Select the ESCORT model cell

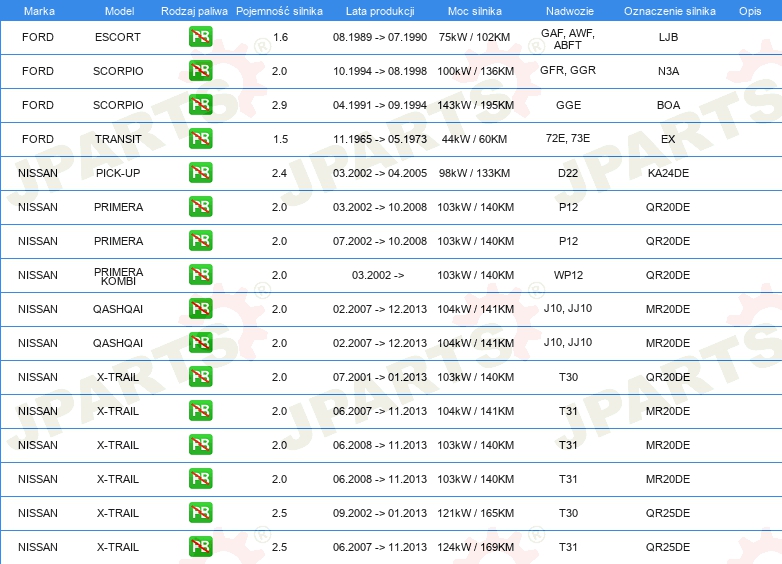(118, 37)
